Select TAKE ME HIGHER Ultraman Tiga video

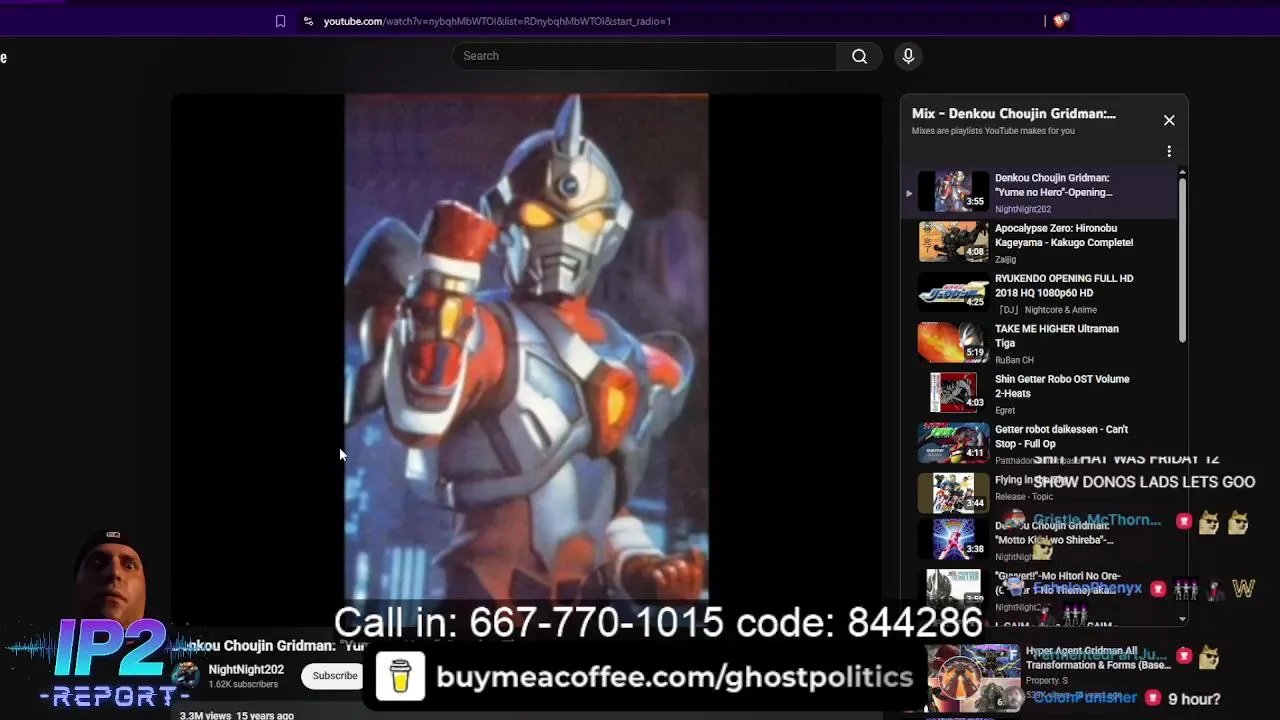coord(1056,336)
